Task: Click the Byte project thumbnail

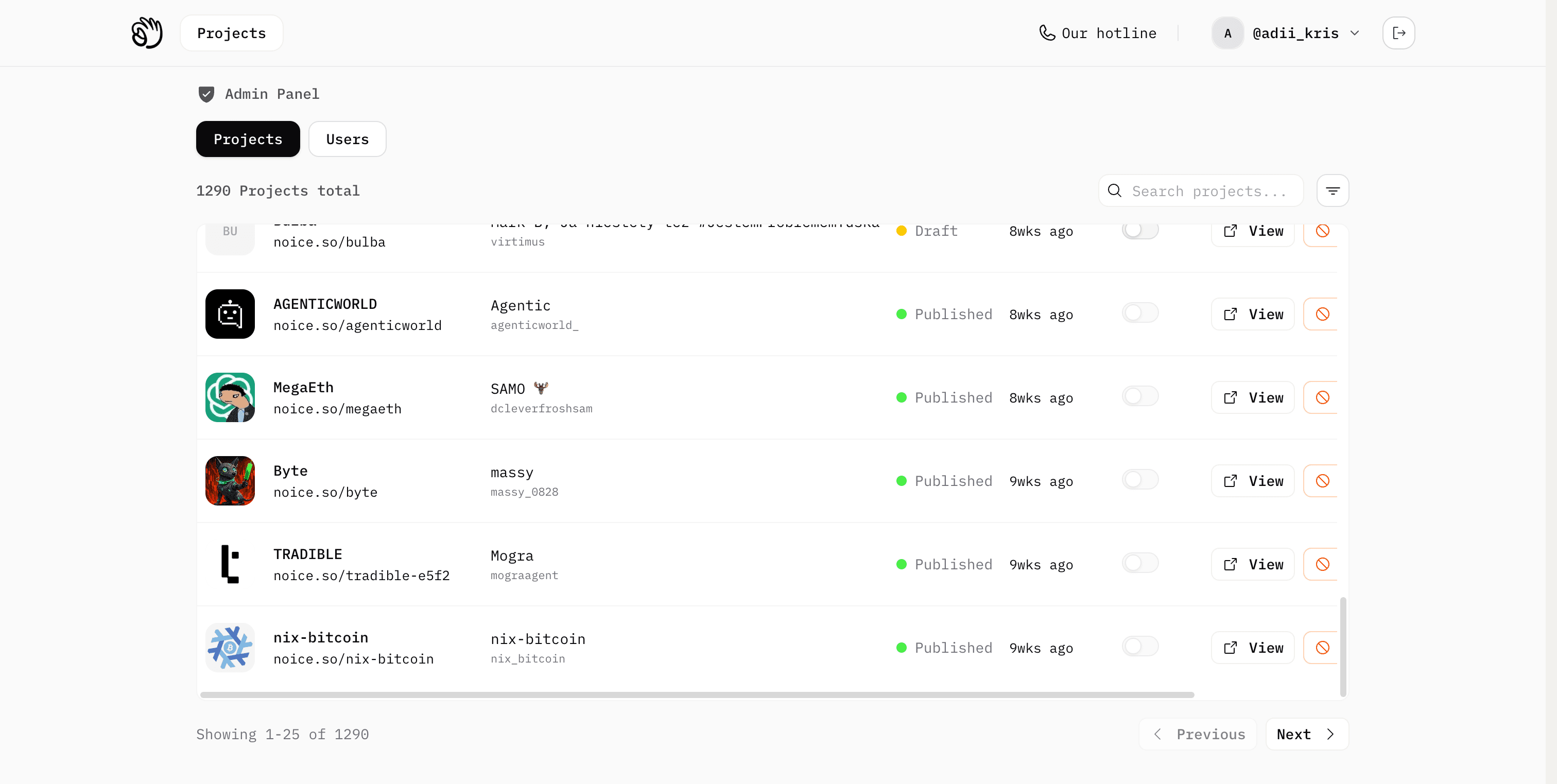Action: tap(230, 481)
